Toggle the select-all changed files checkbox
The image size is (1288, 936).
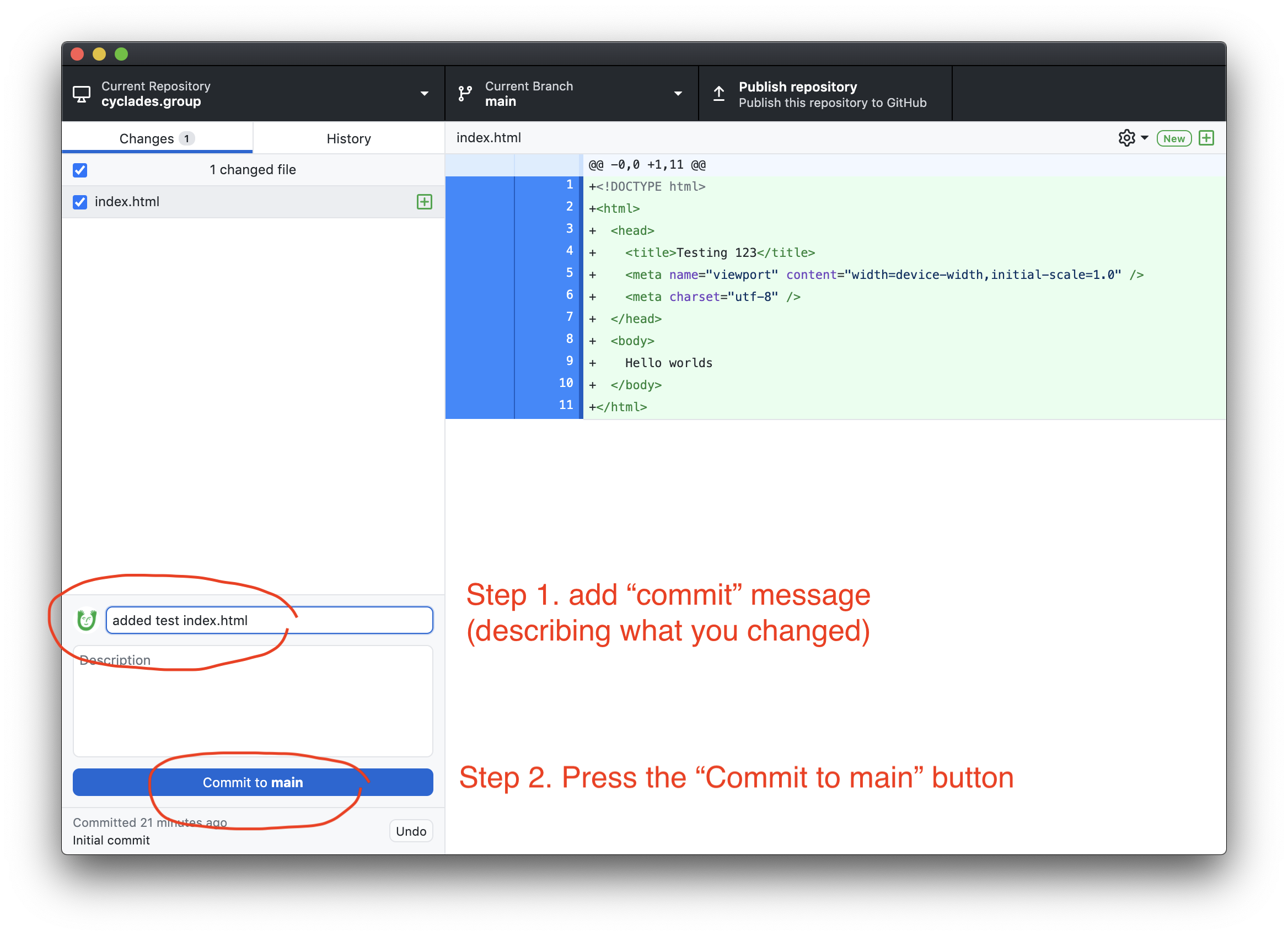pos(80,170)
